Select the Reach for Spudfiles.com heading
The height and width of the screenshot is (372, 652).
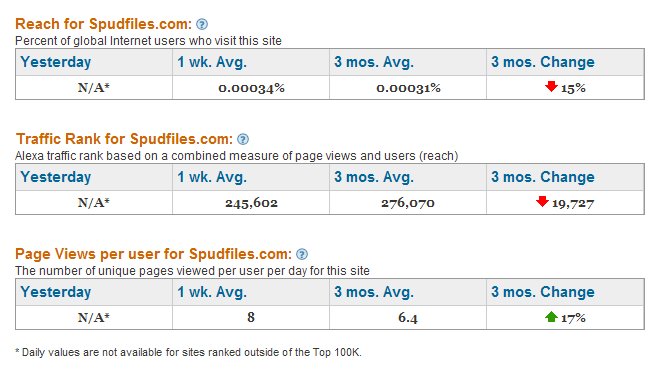[x=104, y=24]
